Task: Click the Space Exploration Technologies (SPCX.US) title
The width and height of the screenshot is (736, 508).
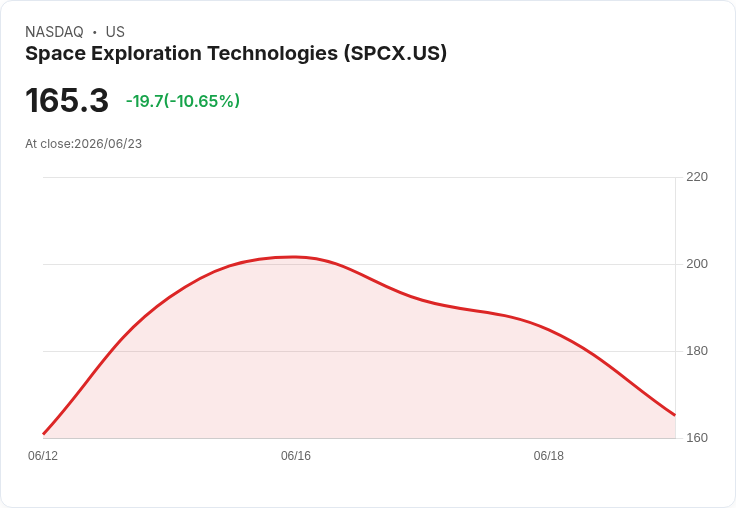Action: pos(236,53)
